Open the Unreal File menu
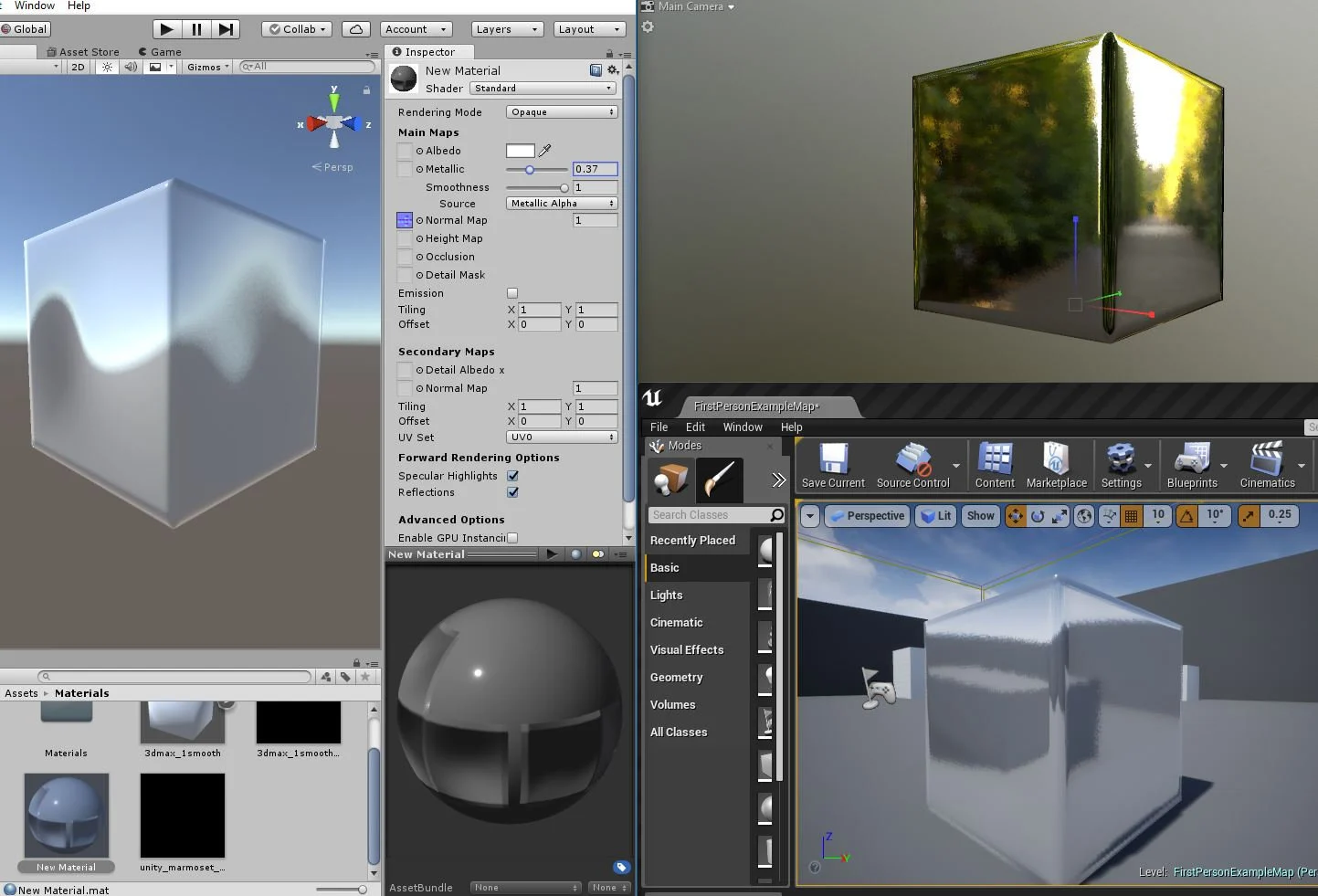The width and height of the screenshot is (1318, 896). point(659,427)
